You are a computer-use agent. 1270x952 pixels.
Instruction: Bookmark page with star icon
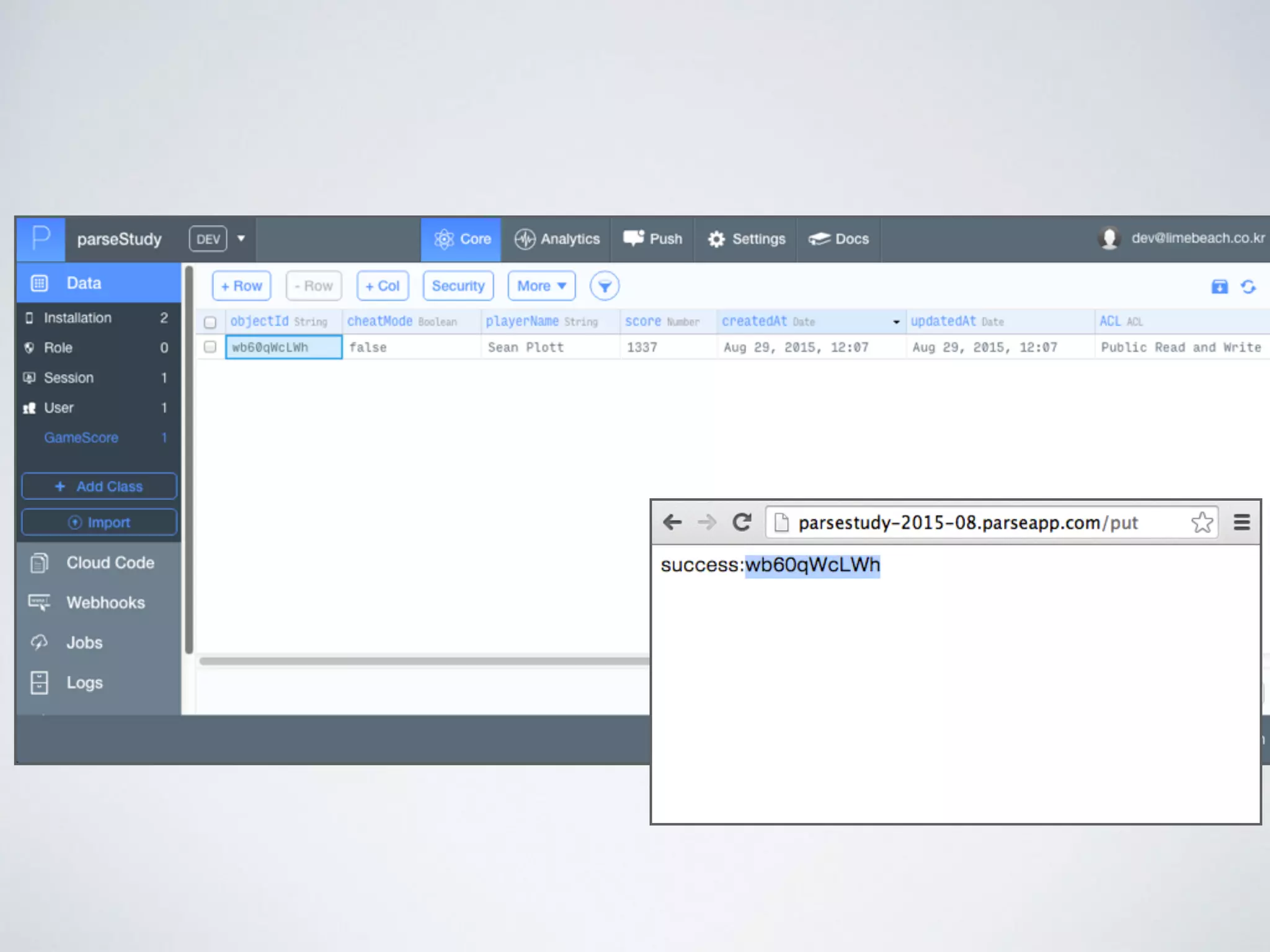pos(1201,522)
